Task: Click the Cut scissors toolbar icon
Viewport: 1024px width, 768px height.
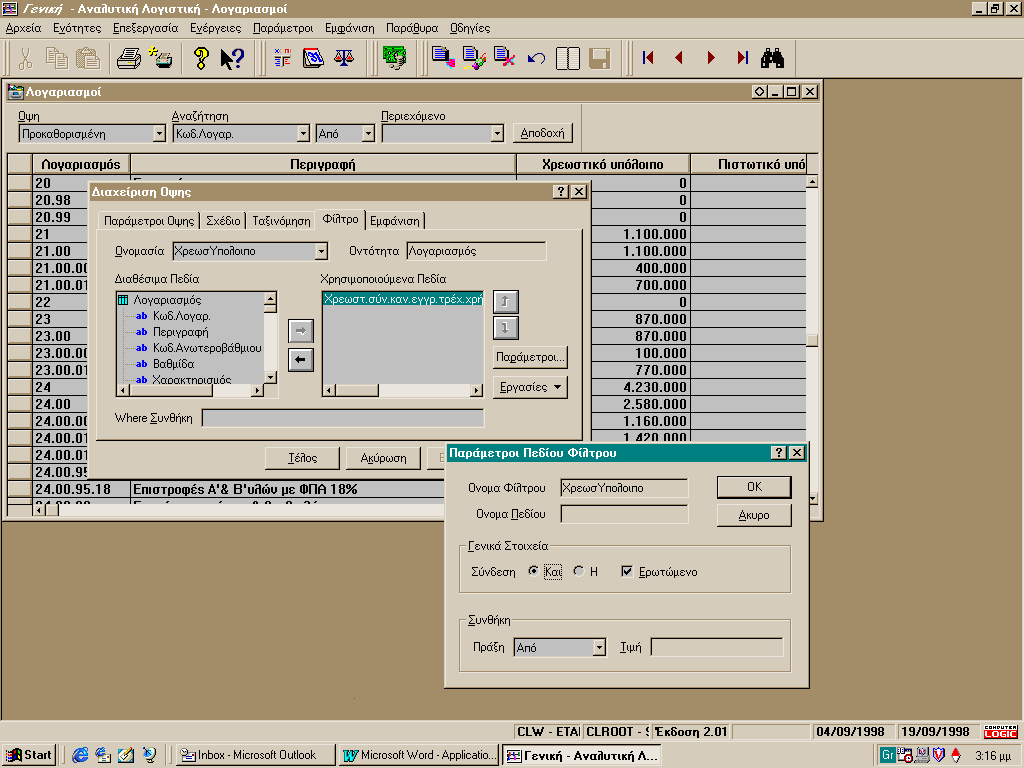Action: (x=25, y=59)
